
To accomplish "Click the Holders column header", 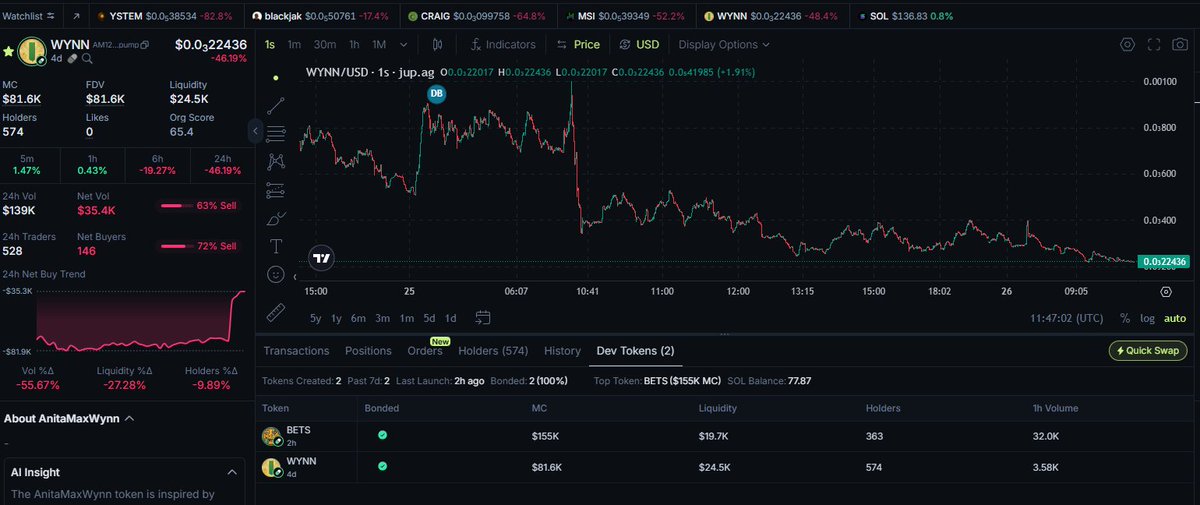I will pyautogui.click(x=883, y=408).
